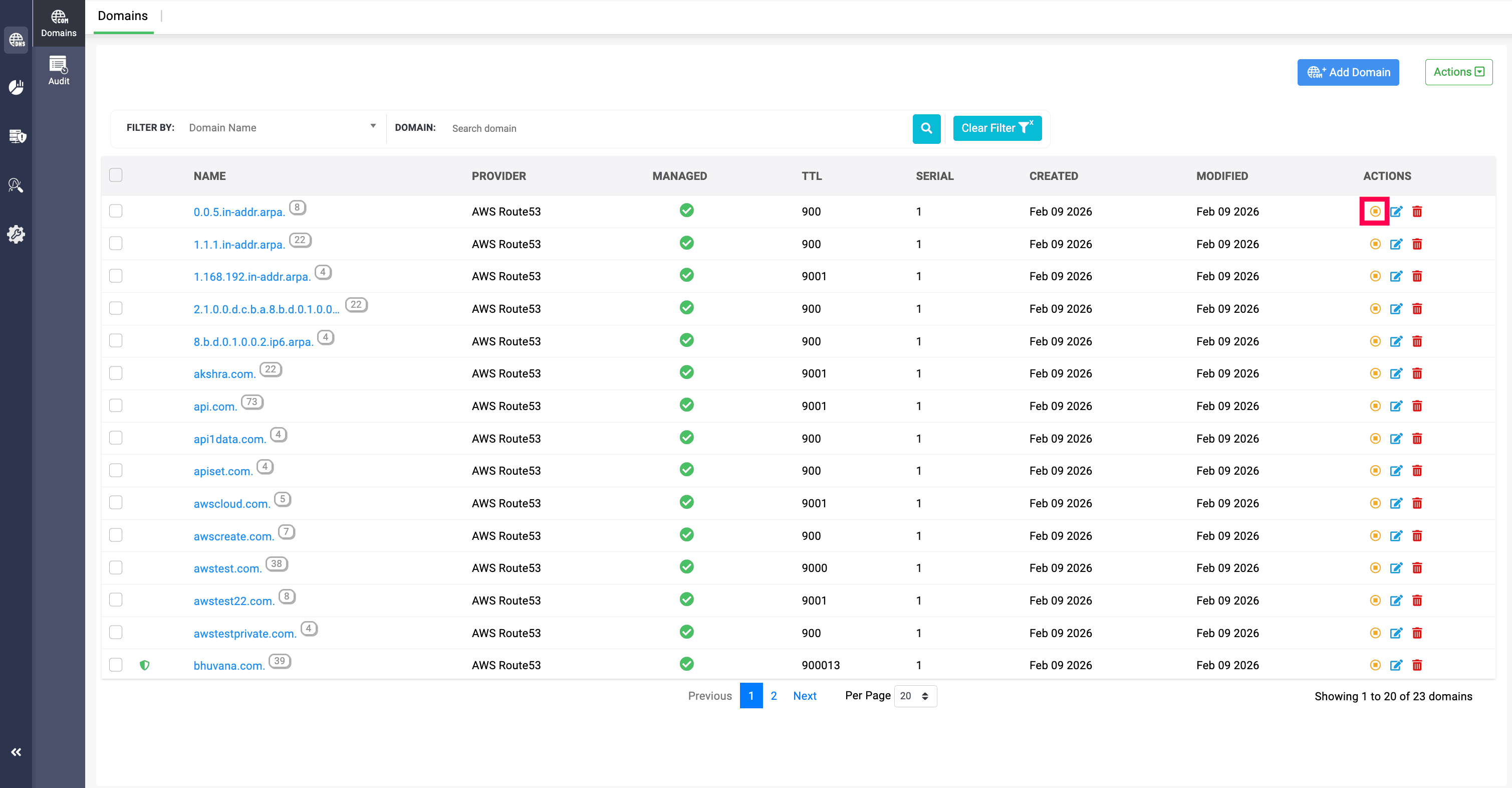1512x788 pixels.
Task: Select the checkbox for awstest.com. row
Action: click(x=116, y=567)
